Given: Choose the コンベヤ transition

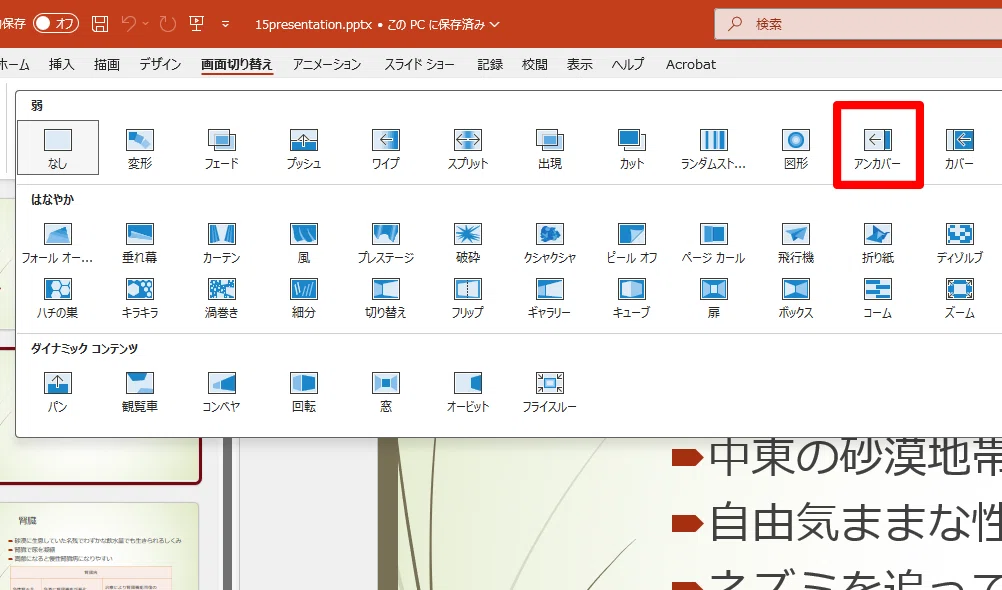Looking at the screenshot, I should coord(222,392).
